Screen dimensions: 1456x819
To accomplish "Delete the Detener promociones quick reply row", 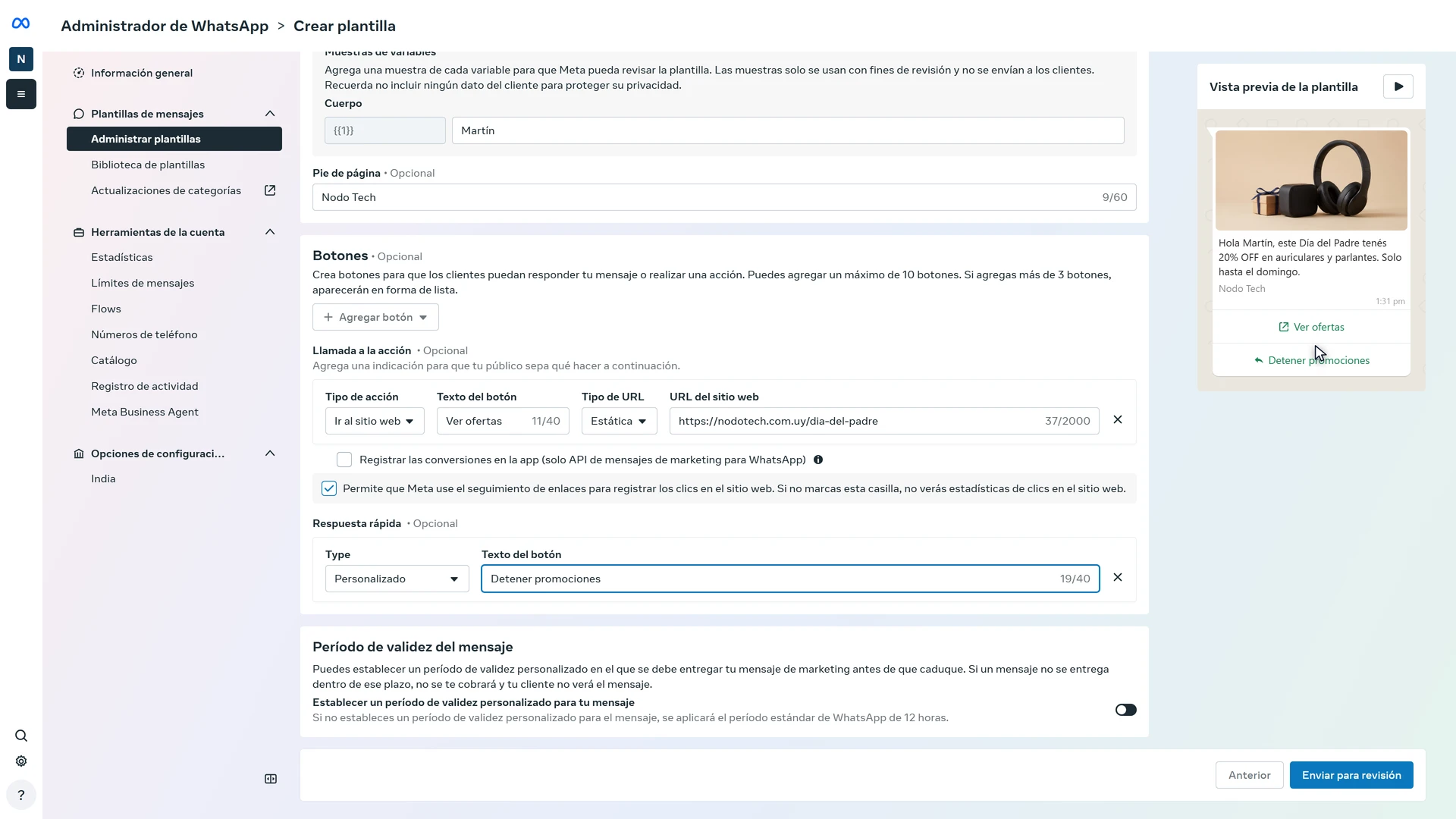I will coord(1118,577).
